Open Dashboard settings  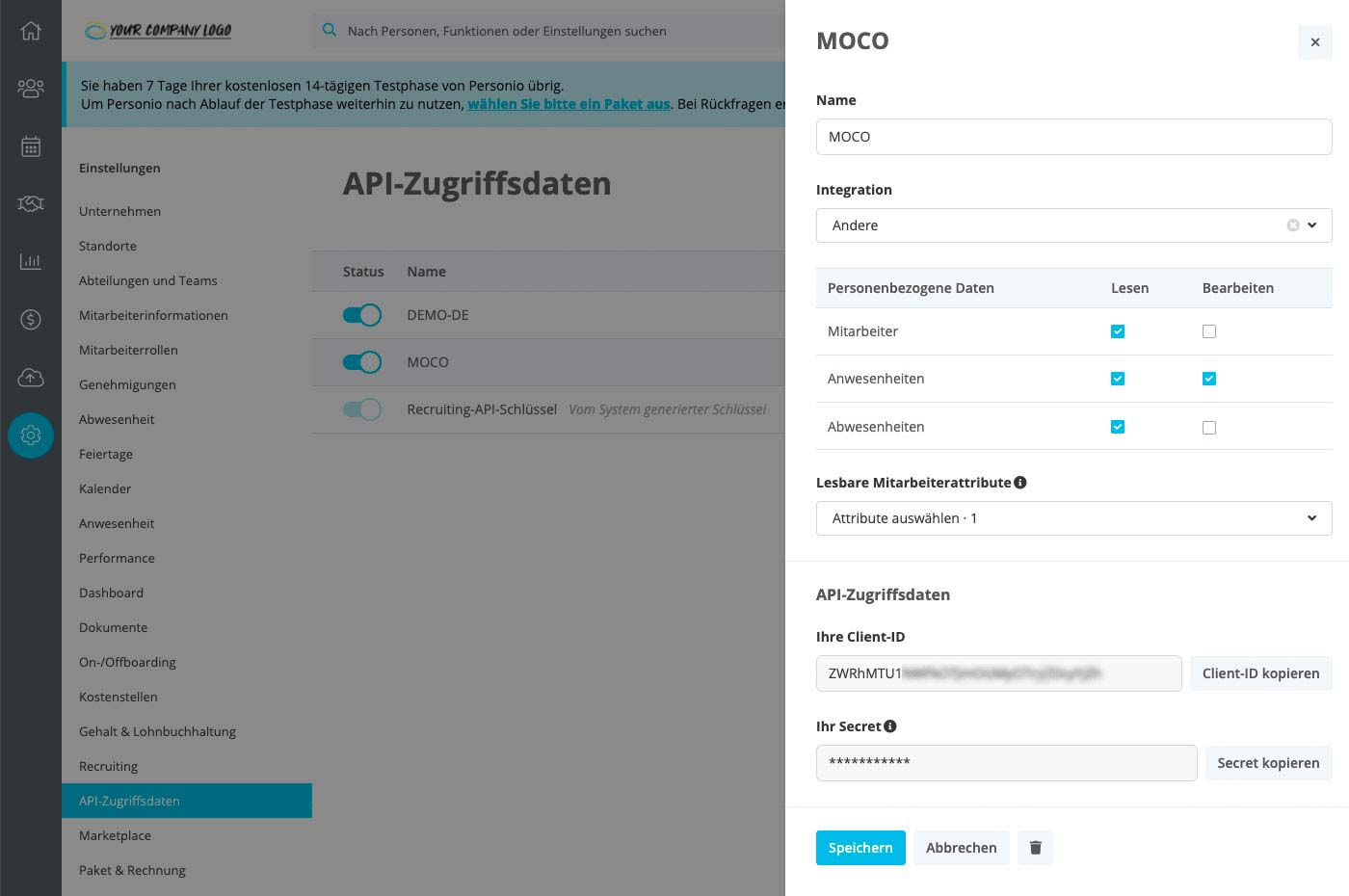111,593
